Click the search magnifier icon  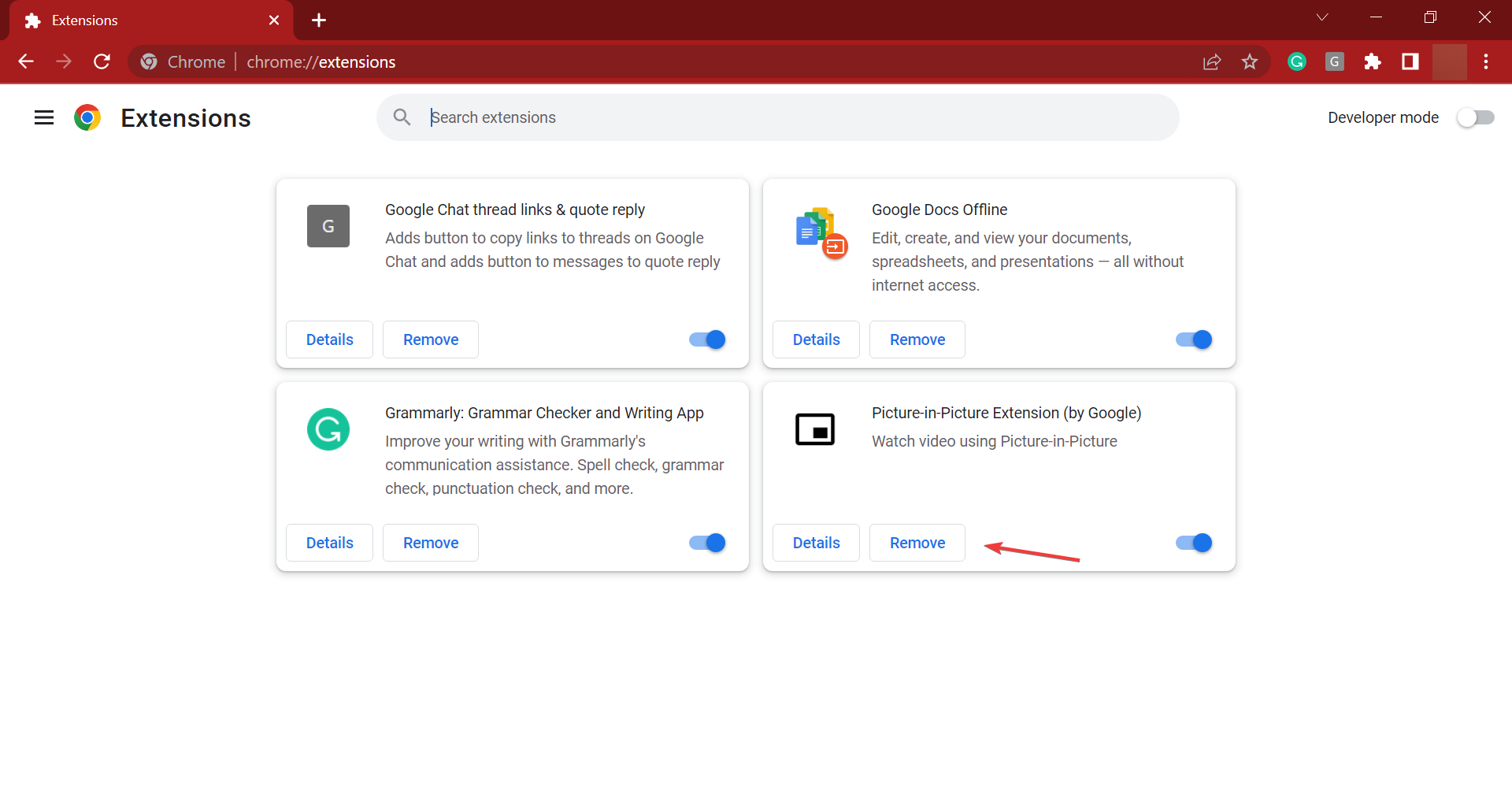click(402, 117)
